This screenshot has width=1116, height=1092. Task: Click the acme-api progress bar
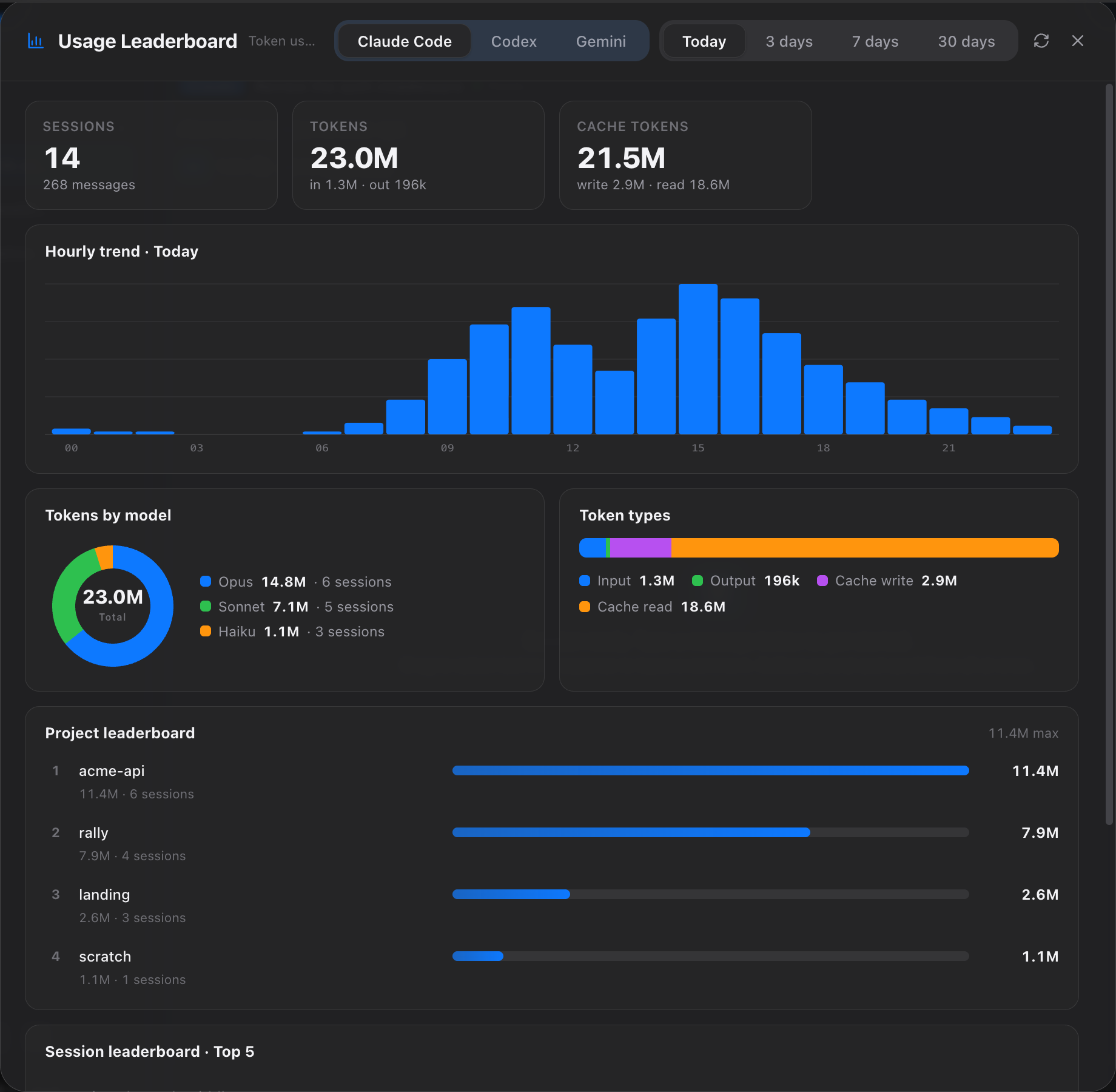[711, 770]
